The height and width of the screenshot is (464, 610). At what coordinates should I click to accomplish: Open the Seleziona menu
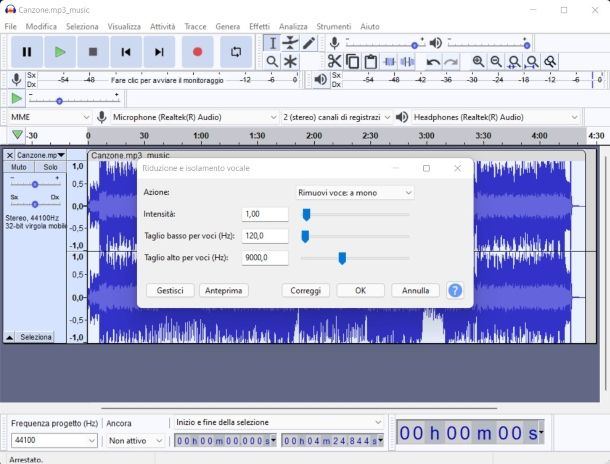point(82,26)
